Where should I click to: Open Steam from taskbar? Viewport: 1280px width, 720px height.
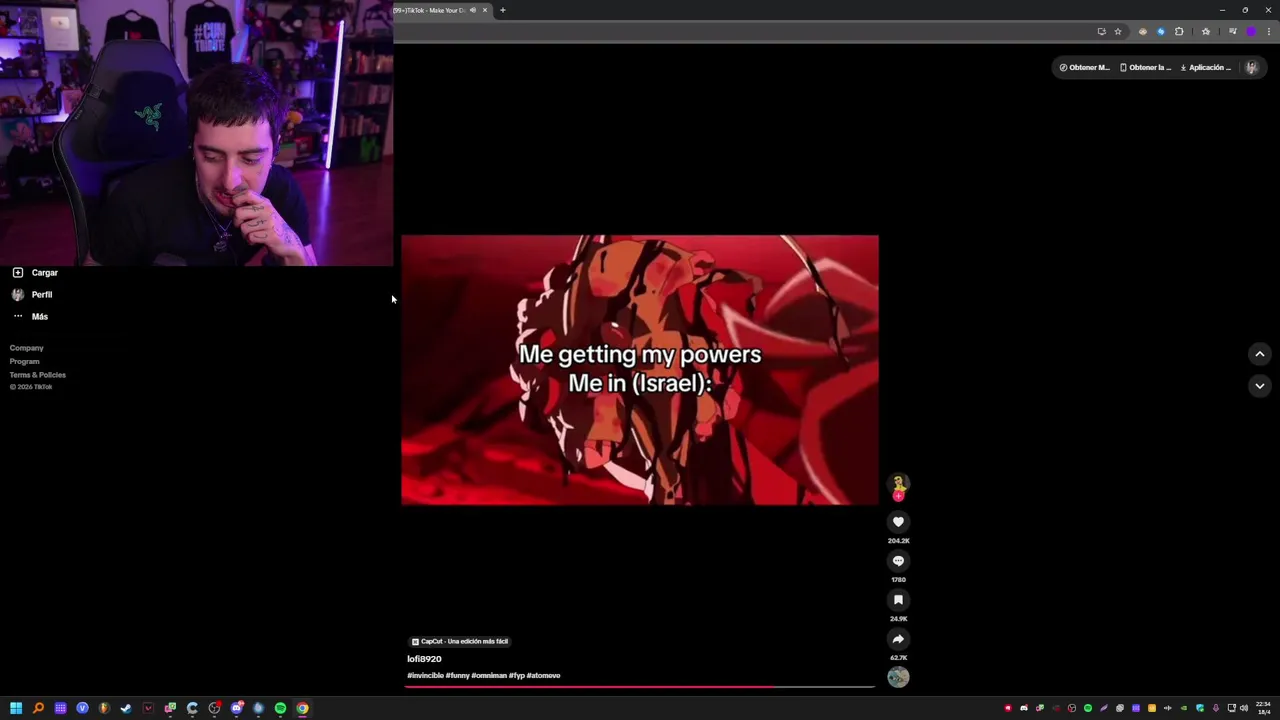(126, 708)
